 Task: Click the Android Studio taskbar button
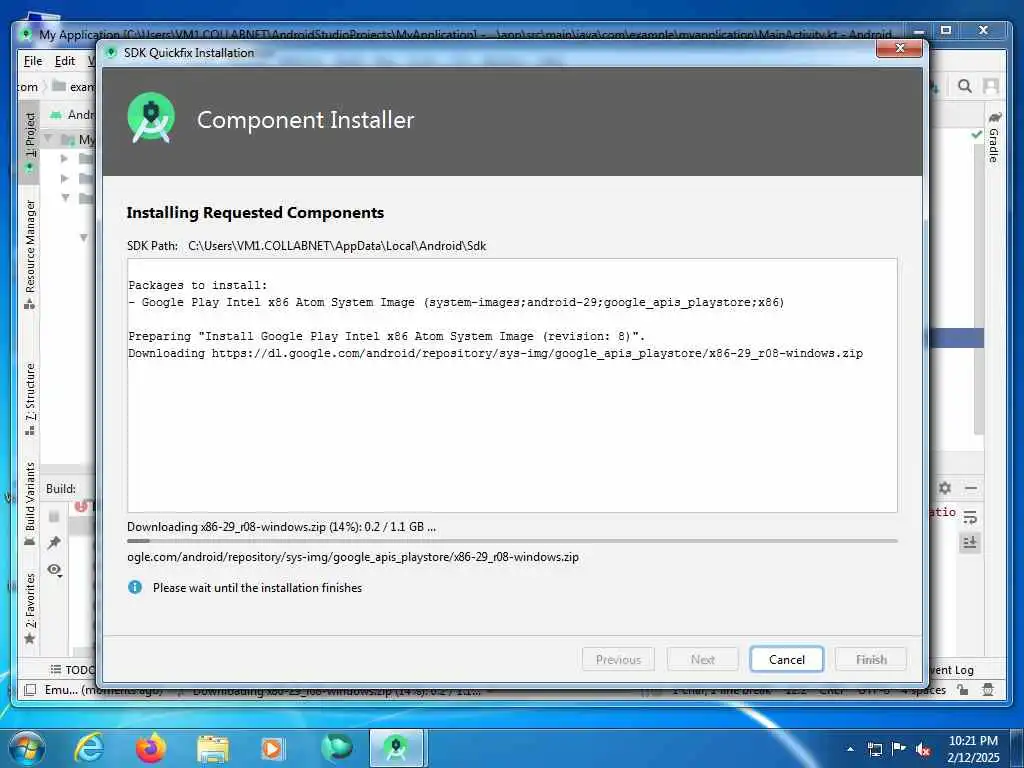tap(397, 748)
